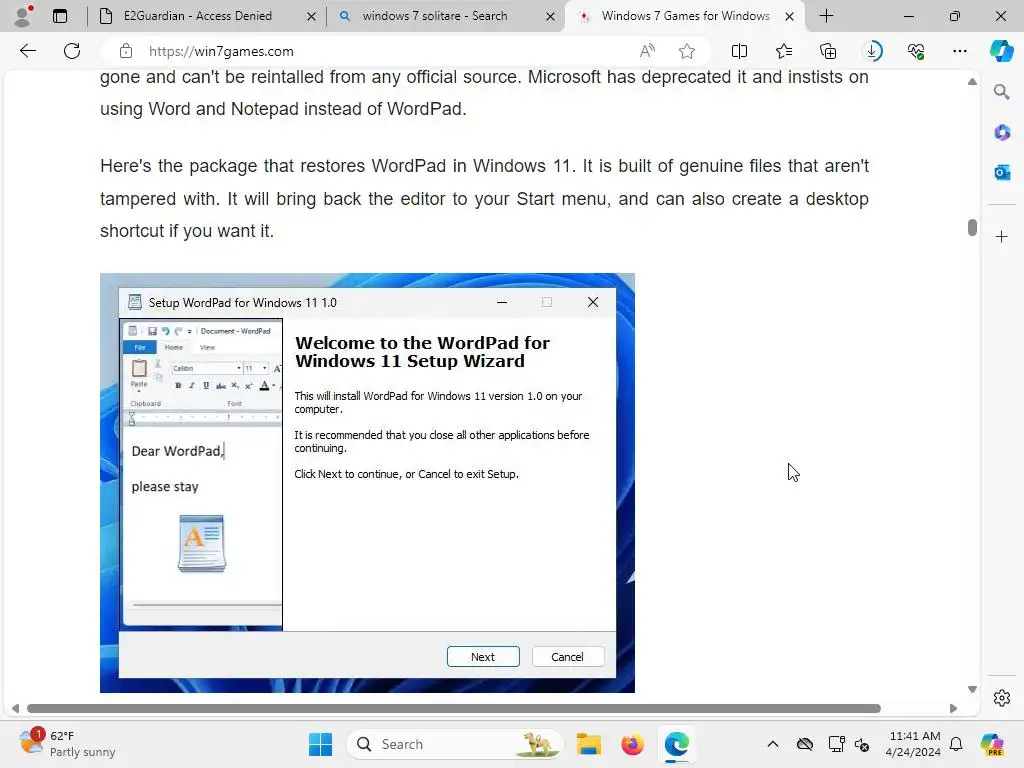Open tab actions menu icon
Viewport: 1024px width, 768px height.
click(60, 16)
